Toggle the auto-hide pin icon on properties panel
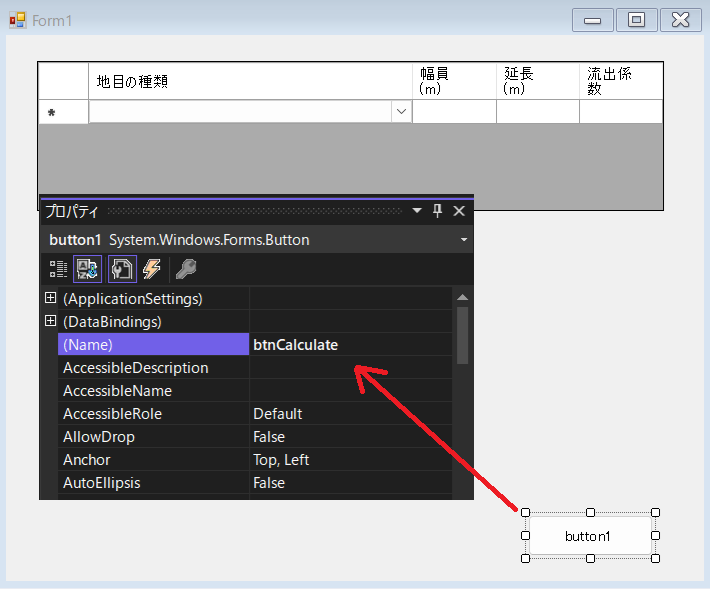Image resolution: width=710 pixels, height=589 pixels. 437,211
